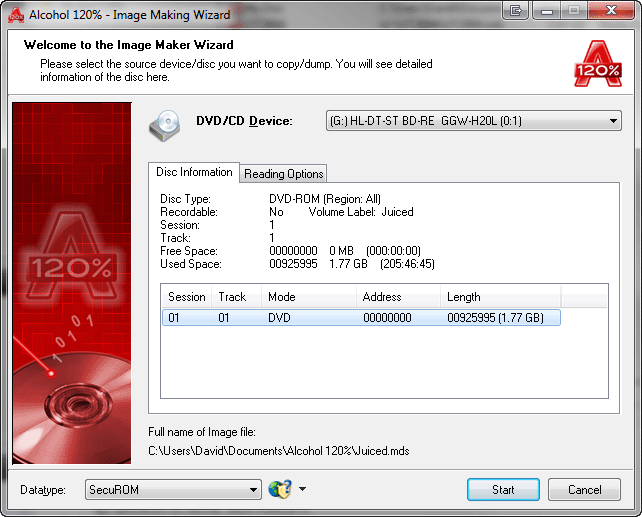The image size is (642, 517).
Task: Click the Mode column header
Action: point(309,297)
